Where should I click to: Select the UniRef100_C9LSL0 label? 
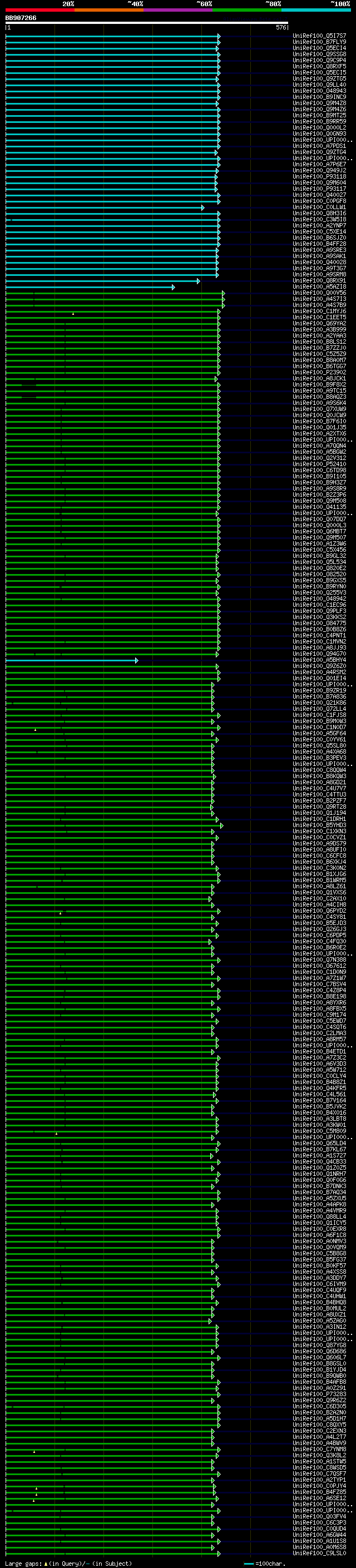(319, 1553)
